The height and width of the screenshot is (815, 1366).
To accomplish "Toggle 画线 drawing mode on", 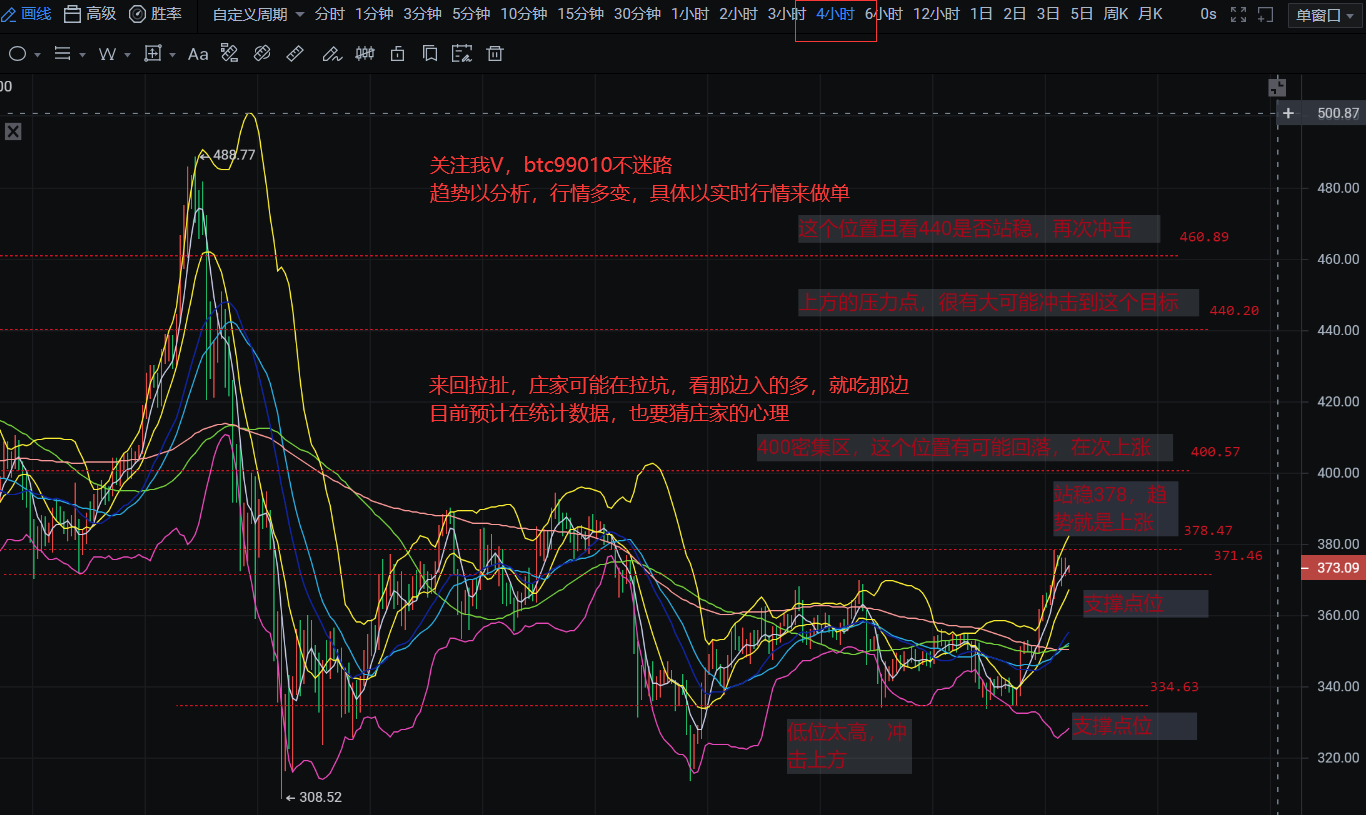I will tap(25, 15).
